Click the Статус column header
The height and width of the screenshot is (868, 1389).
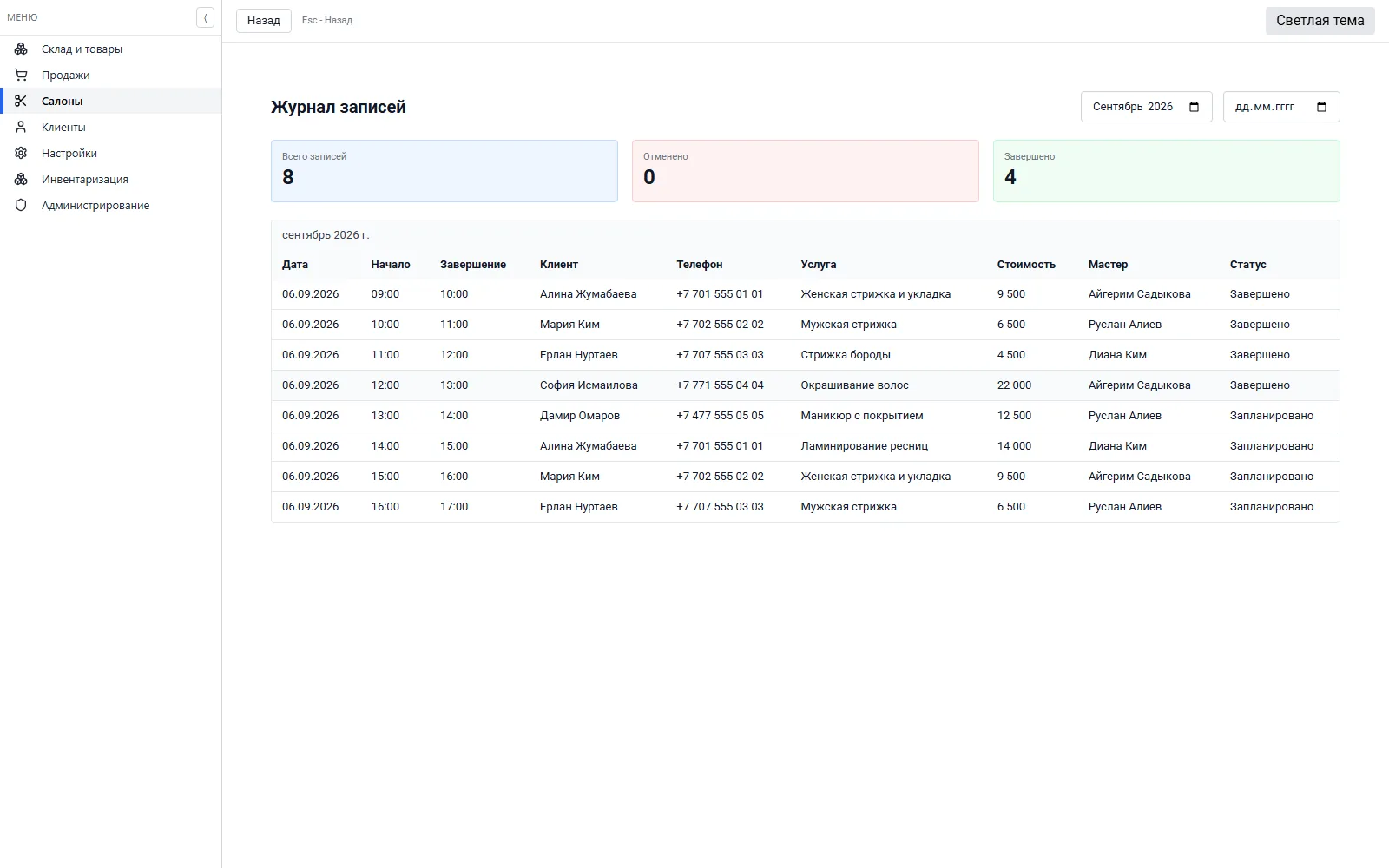coord(1247,265)
